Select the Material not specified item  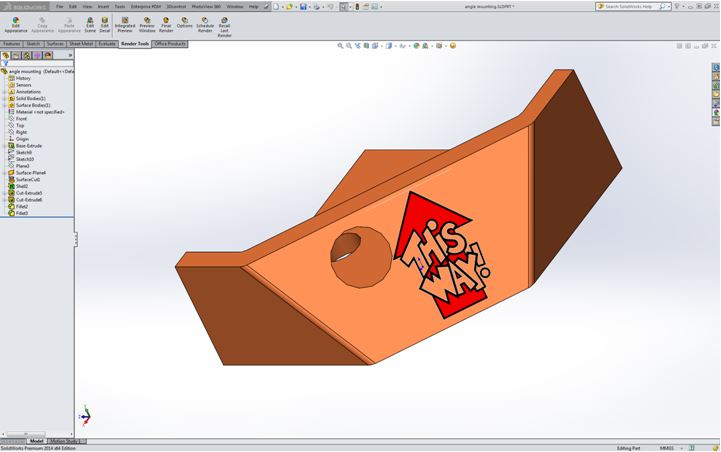point(40,112)
